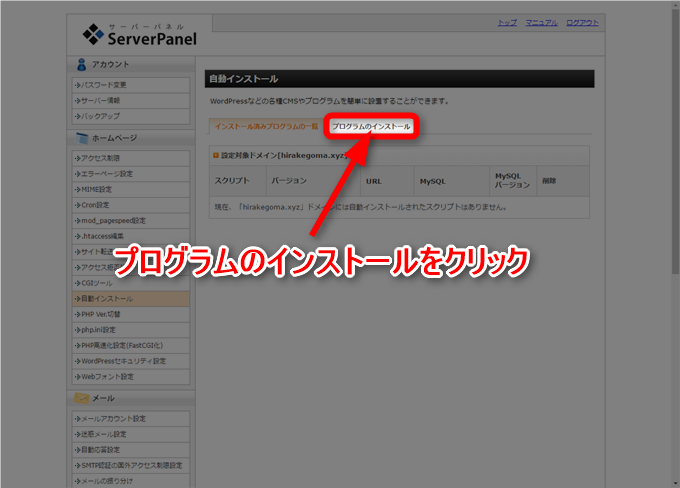Open mod_pagespeed設定
The height and width of the screenshot is (488, 680).
(x=131, y=221)
